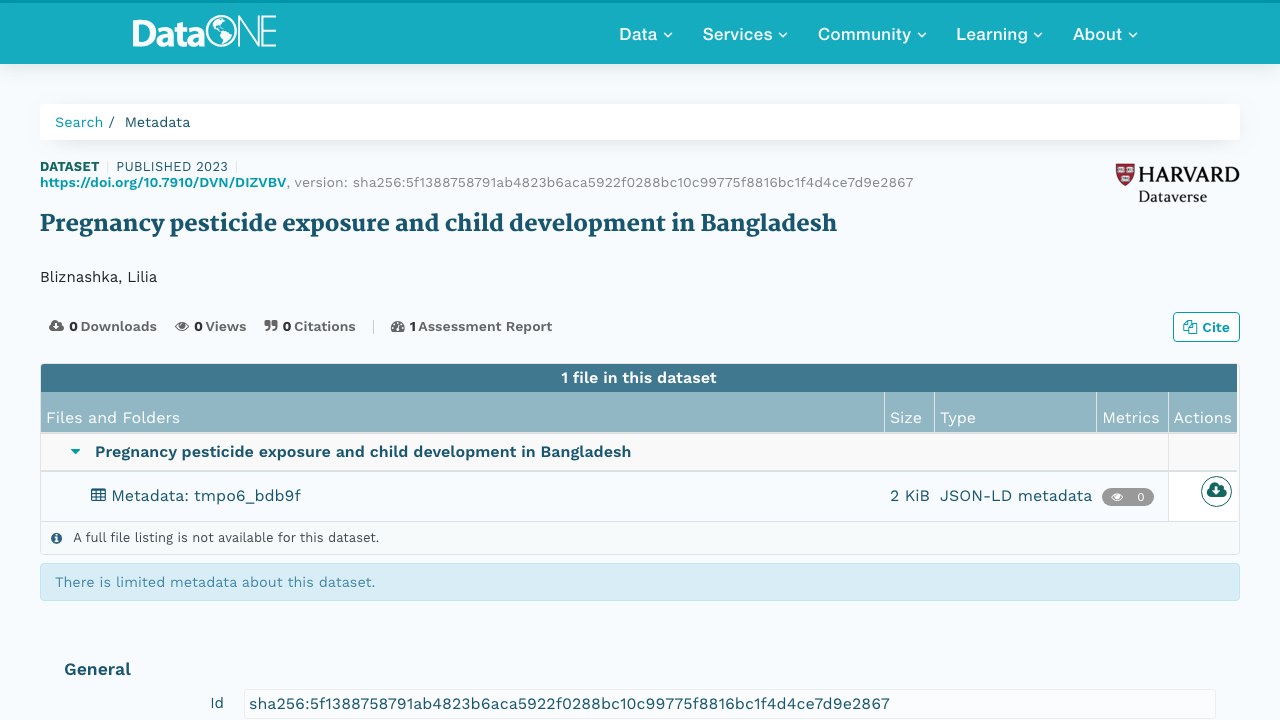Open the About dropdown menu
This screenshot has height=720, width=1280.
pos(1105,34)
